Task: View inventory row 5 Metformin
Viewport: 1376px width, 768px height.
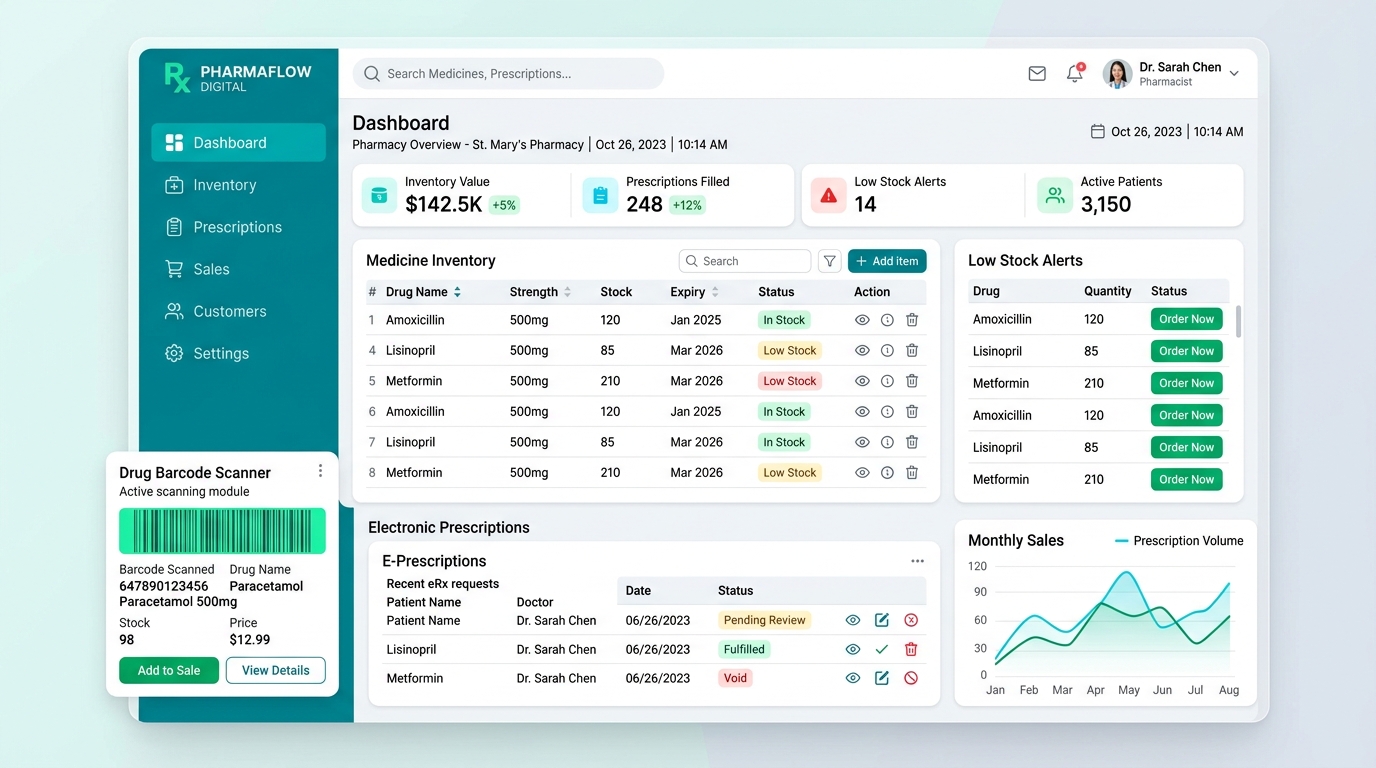Action: point(862,381)
